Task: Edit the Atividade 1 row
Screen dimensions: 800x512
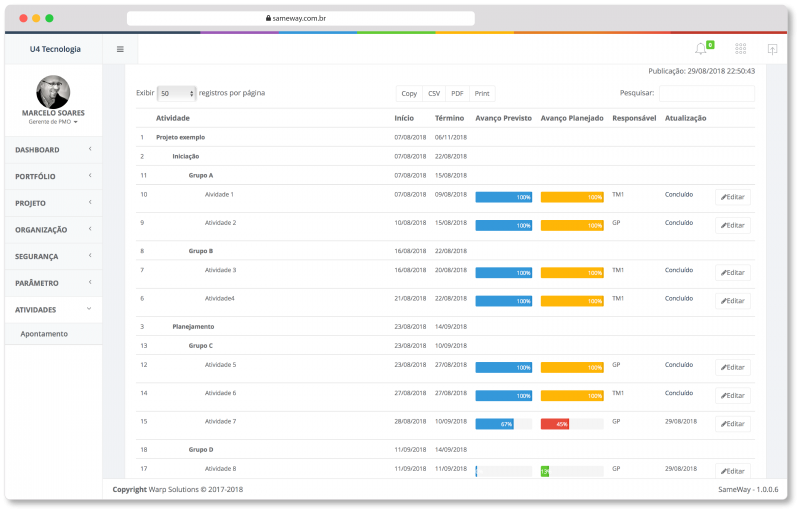Action: (x=733, y=198)
